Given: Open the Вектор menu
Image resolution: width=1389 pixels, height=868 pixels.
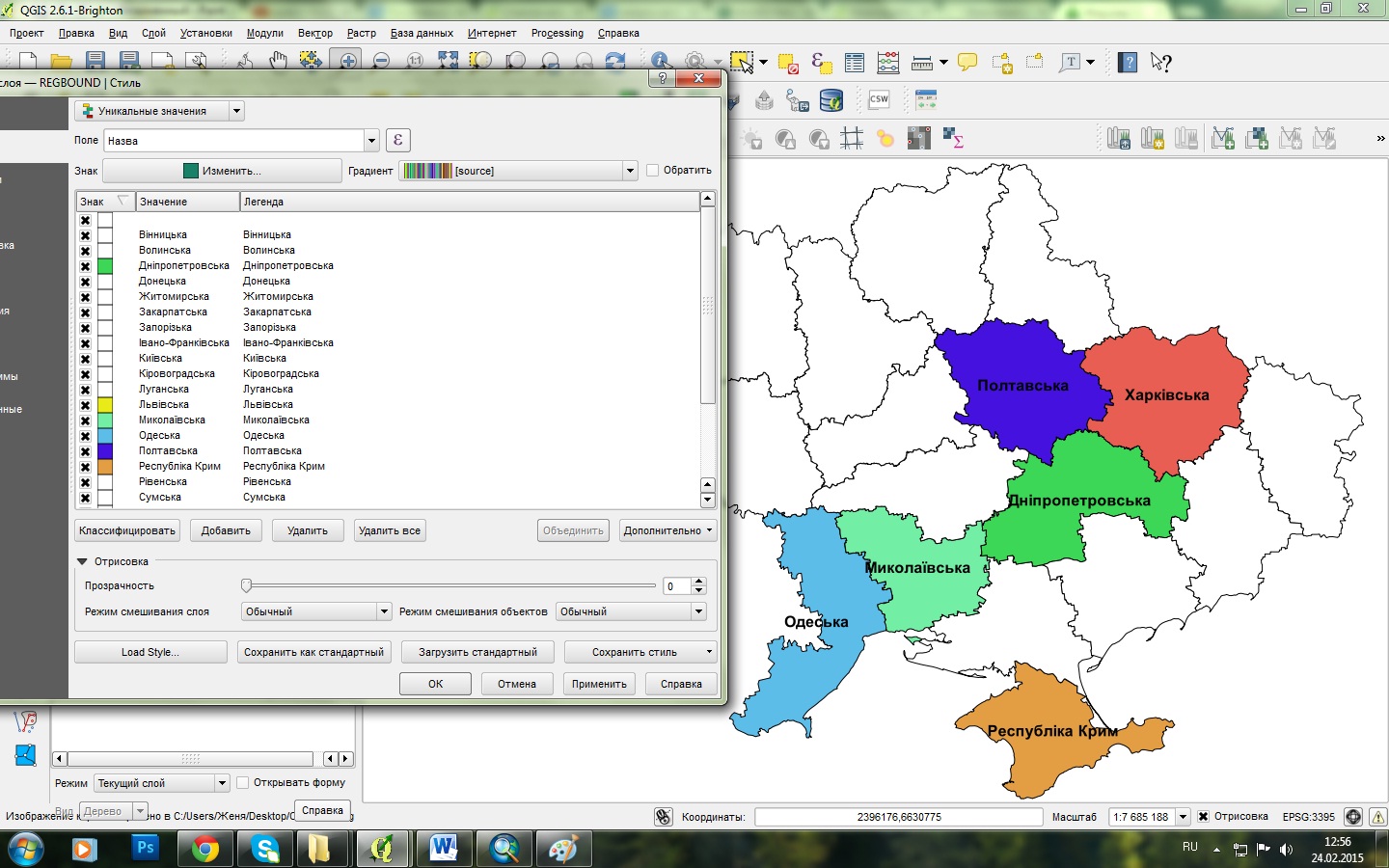Looking at the screenshot, I should tap(314, 33).
